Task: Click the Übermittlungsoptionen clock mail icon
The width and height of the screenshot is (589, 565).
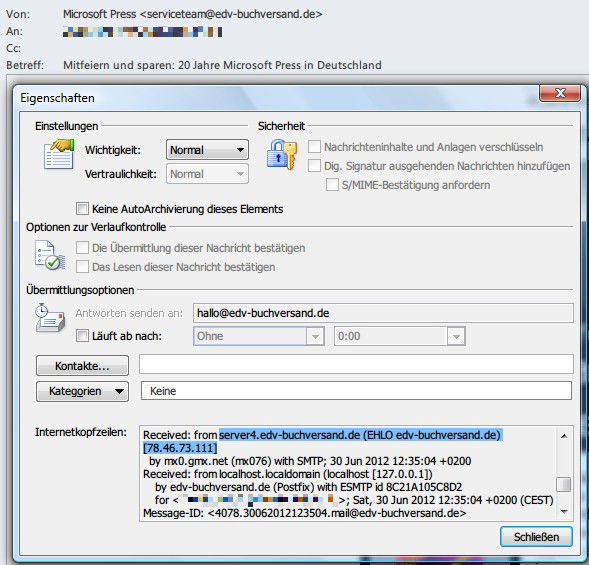Action: 50,317
